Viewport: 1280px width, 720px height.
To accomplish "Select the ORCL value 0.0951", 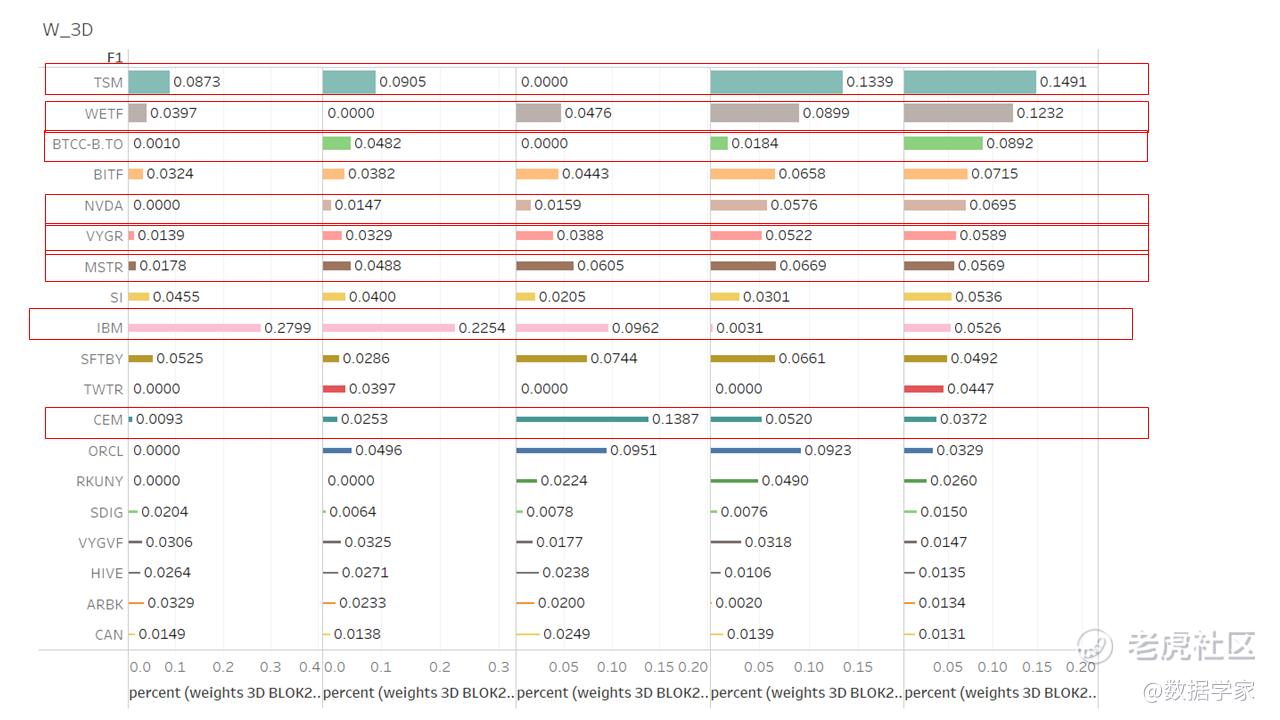I will [x=634, y=450].
